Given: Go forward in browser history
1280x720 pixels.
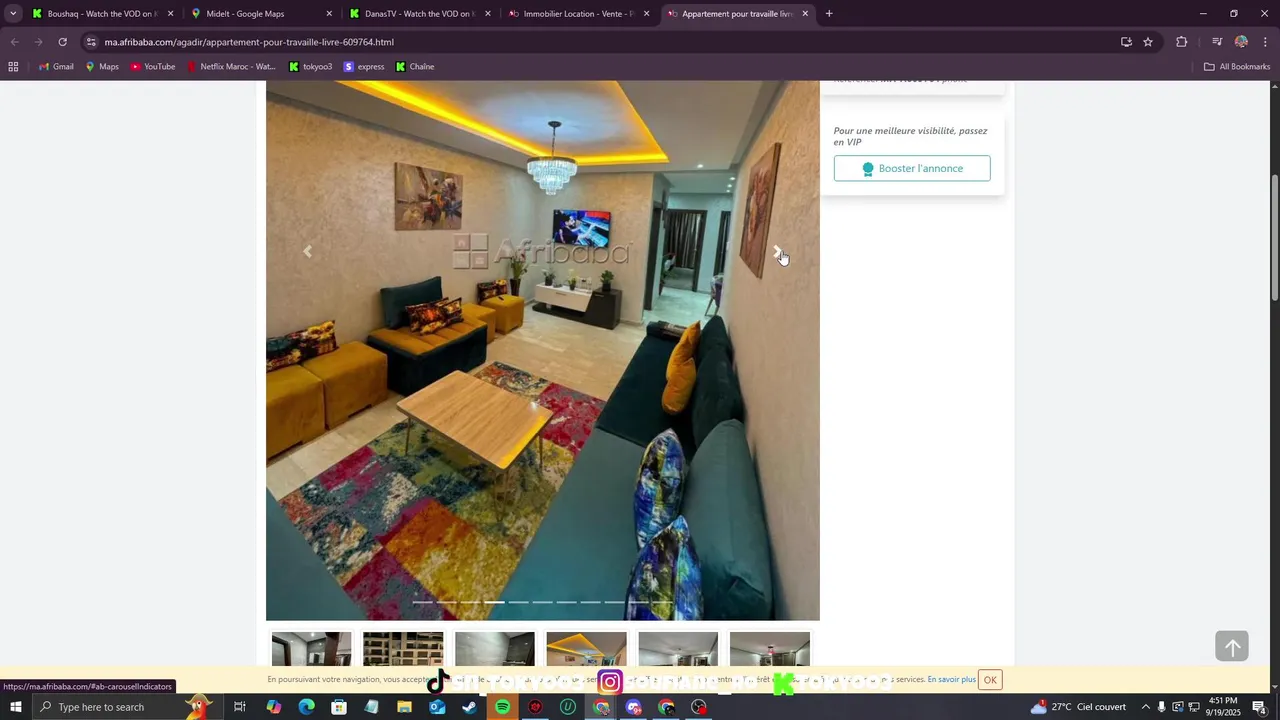Looking at the screenshot, I should (38, 42).
